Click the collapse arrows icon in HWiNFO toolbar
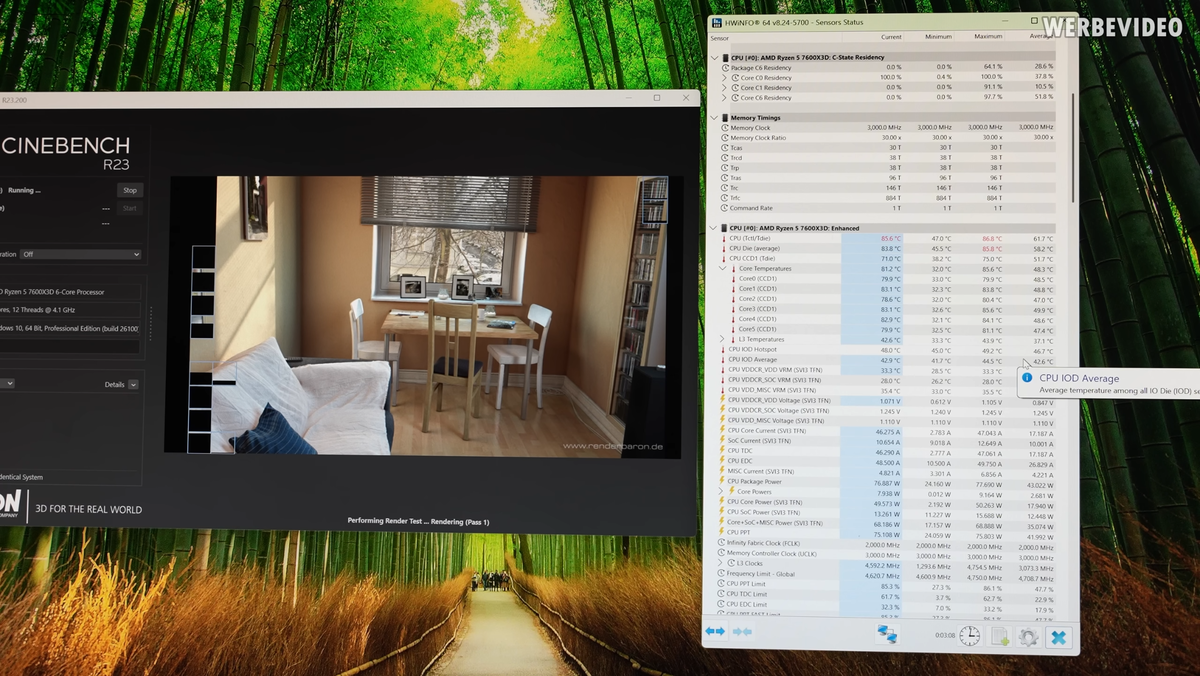This screenshot has height=676, width=1200. (742, 632)
